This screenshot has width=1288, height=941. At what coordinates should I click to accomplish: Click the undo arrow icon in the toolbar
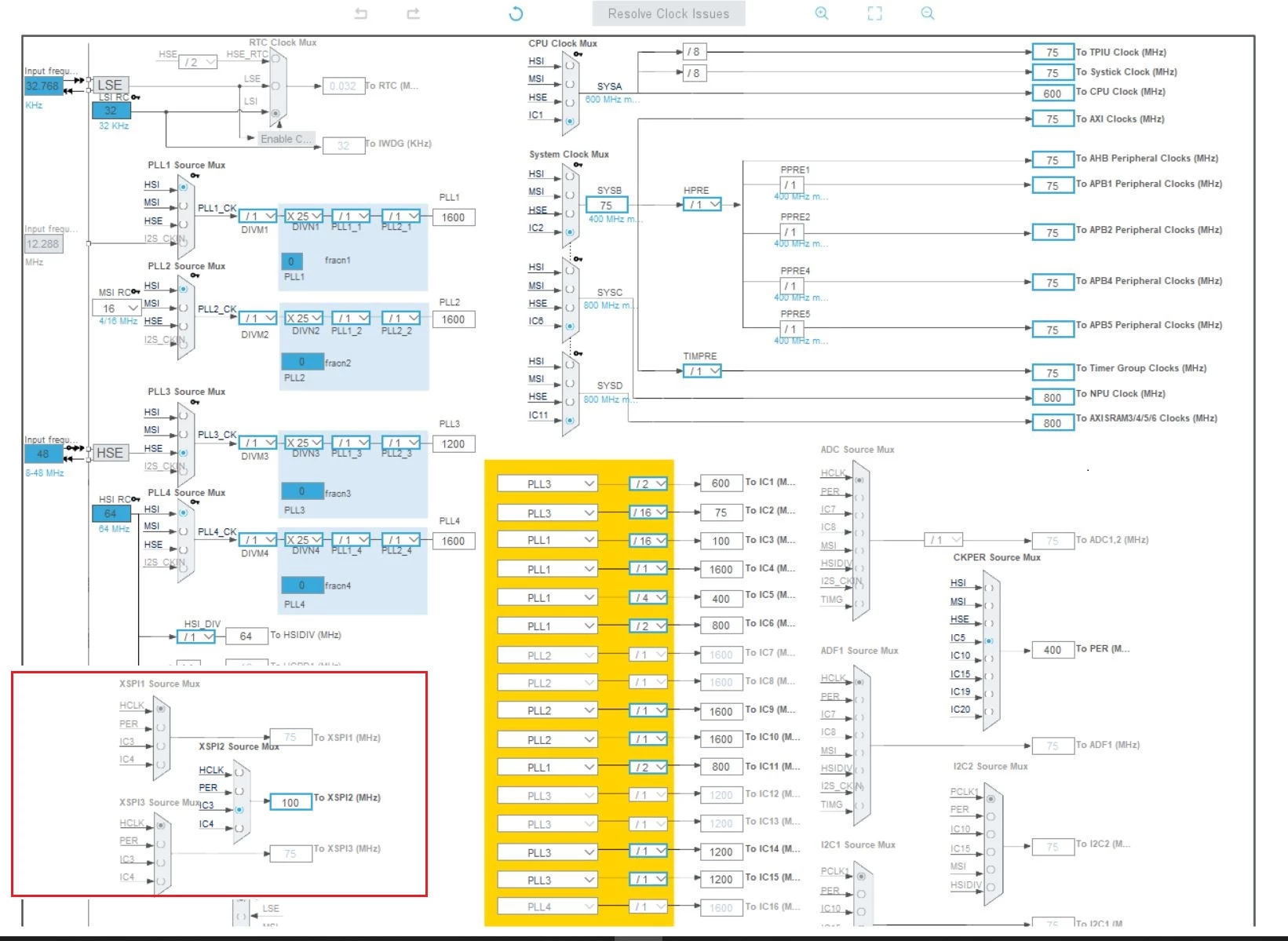361,13
